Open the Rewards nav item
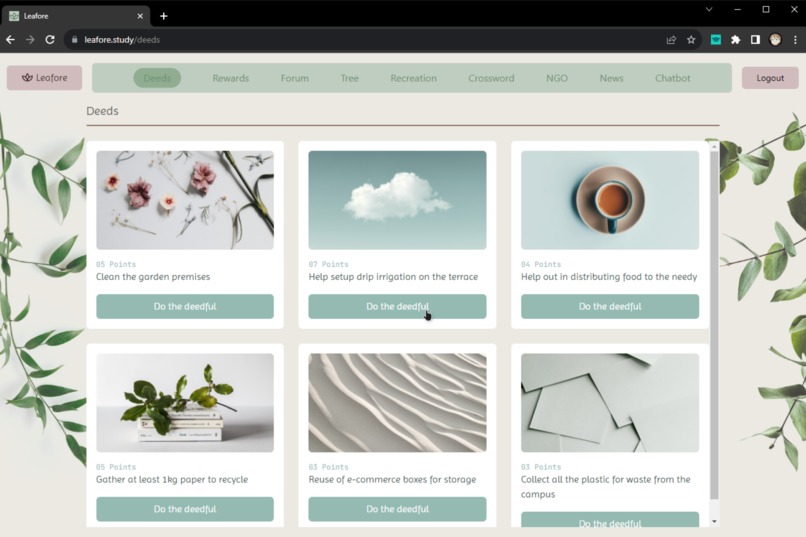The image size is (806, 537). click(230, 78)
